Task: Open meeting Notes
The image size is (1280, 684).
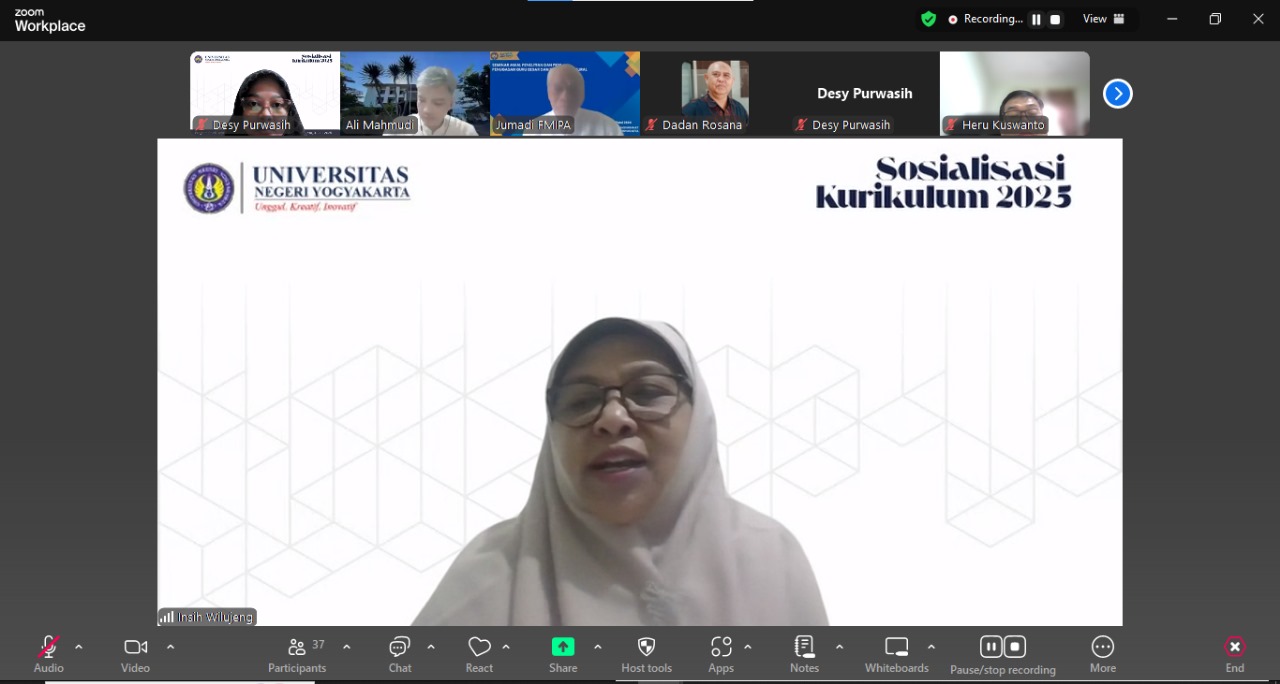Action: pos(804,654)
